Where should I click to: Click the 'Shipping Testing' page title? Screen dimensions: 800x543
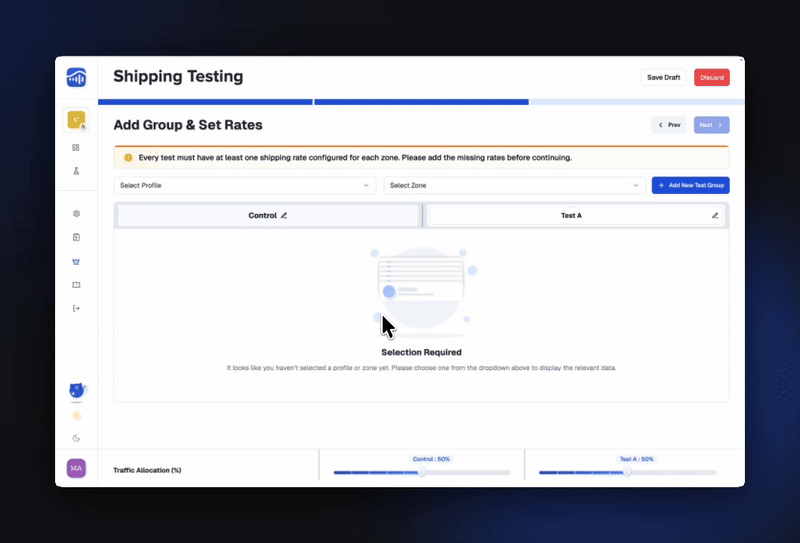(x=178, y=77)
